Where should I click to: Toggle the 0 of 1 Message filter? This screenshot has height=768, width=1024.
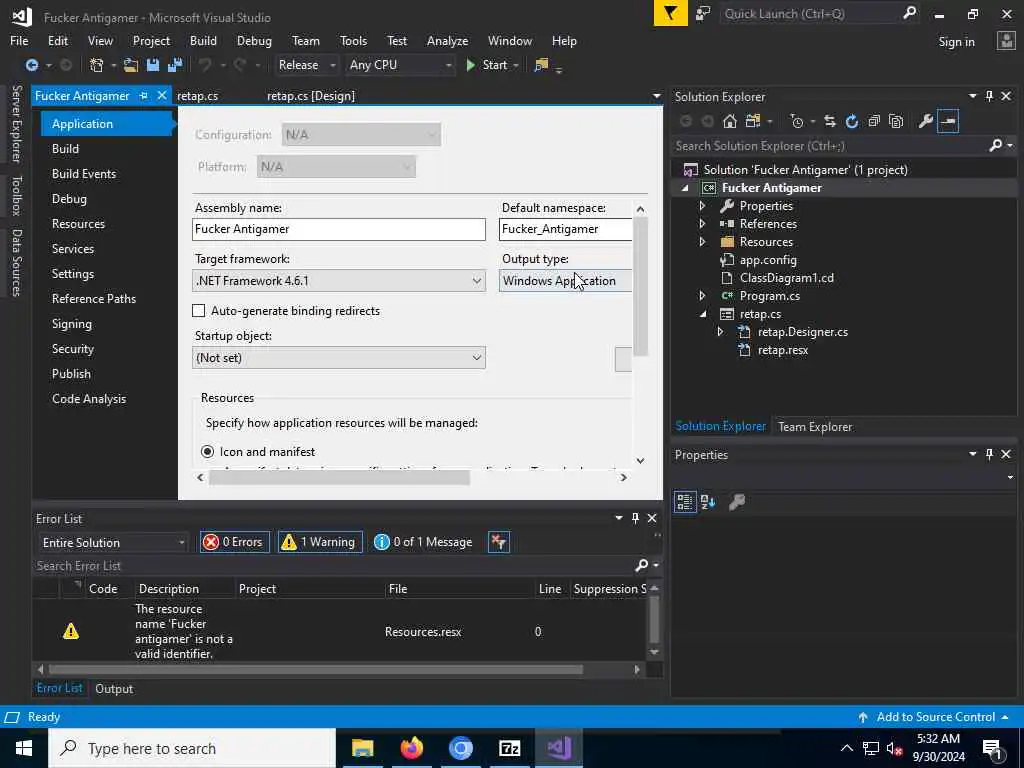click(424, 542)
